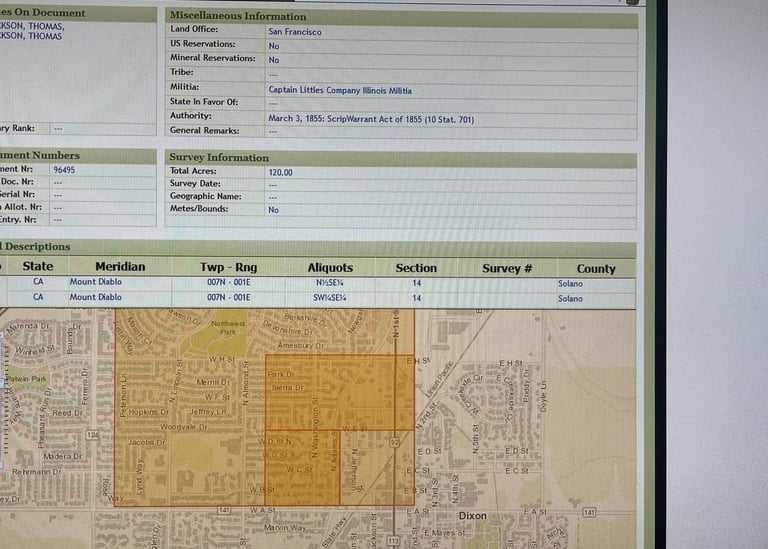This screenshot has height=549, width=768.
Task: Click the Northwest Park label on the map
Action: (x=228, y=328)
